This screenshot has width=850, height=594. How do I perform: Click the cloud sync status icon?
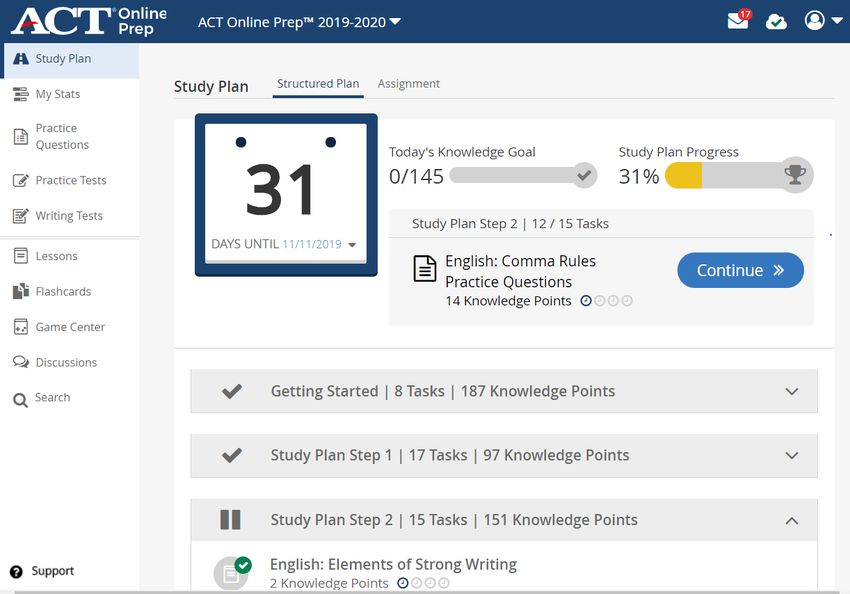pyautogui.click(x=776, y=22)
